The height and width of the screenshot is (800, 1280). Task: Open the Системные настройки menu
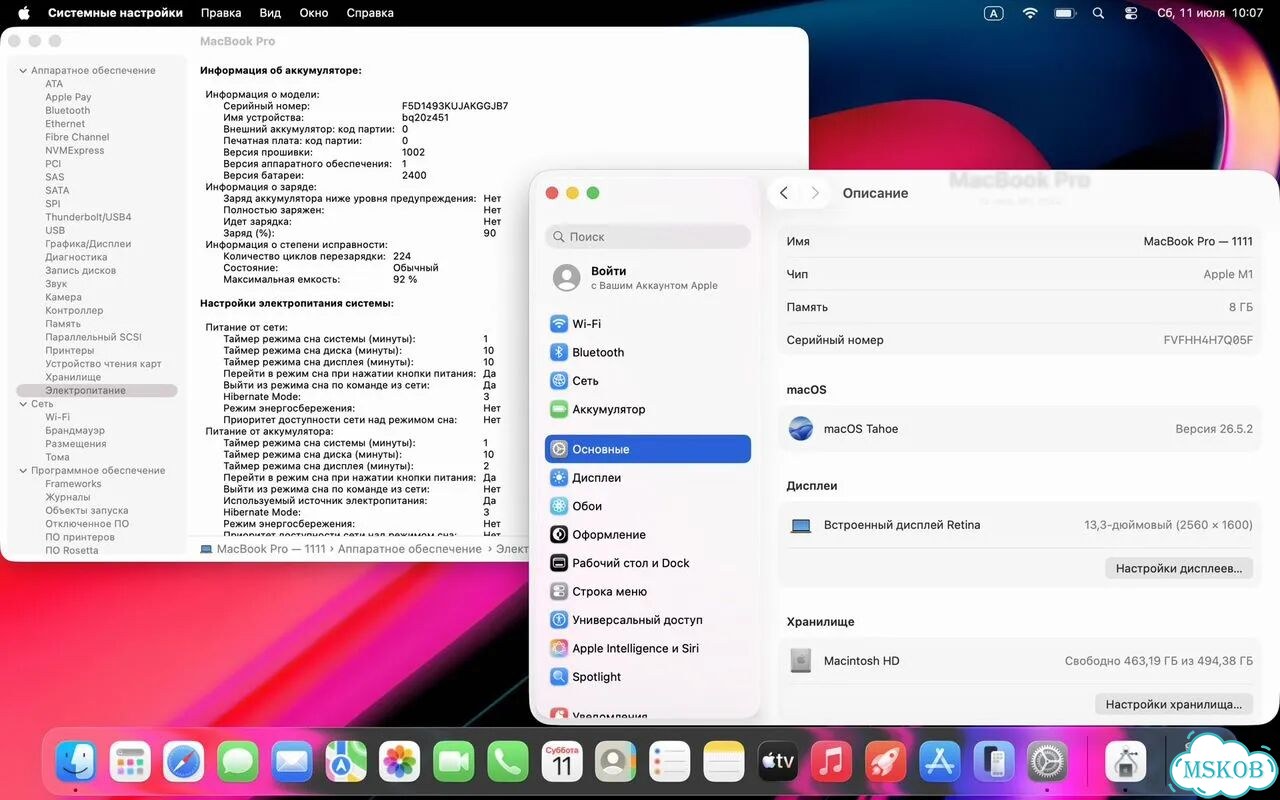pyautogui.click(x=115, y=13)
